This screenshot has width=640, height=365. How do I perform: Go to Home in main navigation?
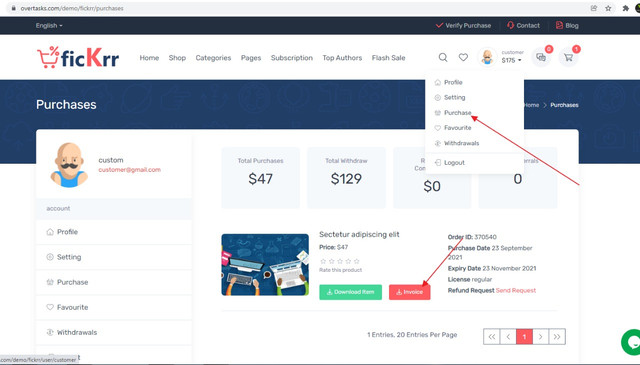tap(149, 58)
